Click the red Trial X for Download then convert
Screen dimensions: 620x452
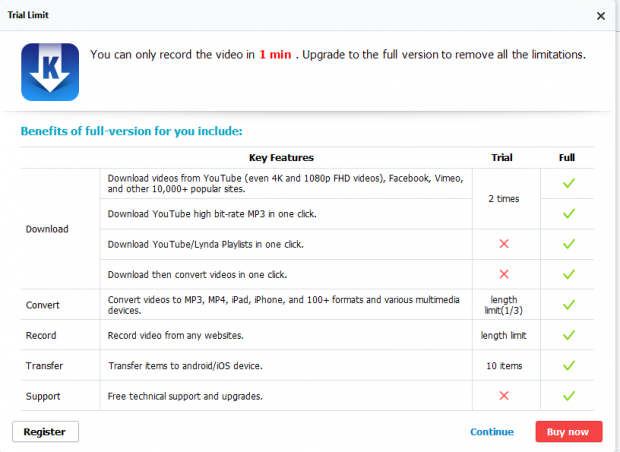(x=503, y=274)
